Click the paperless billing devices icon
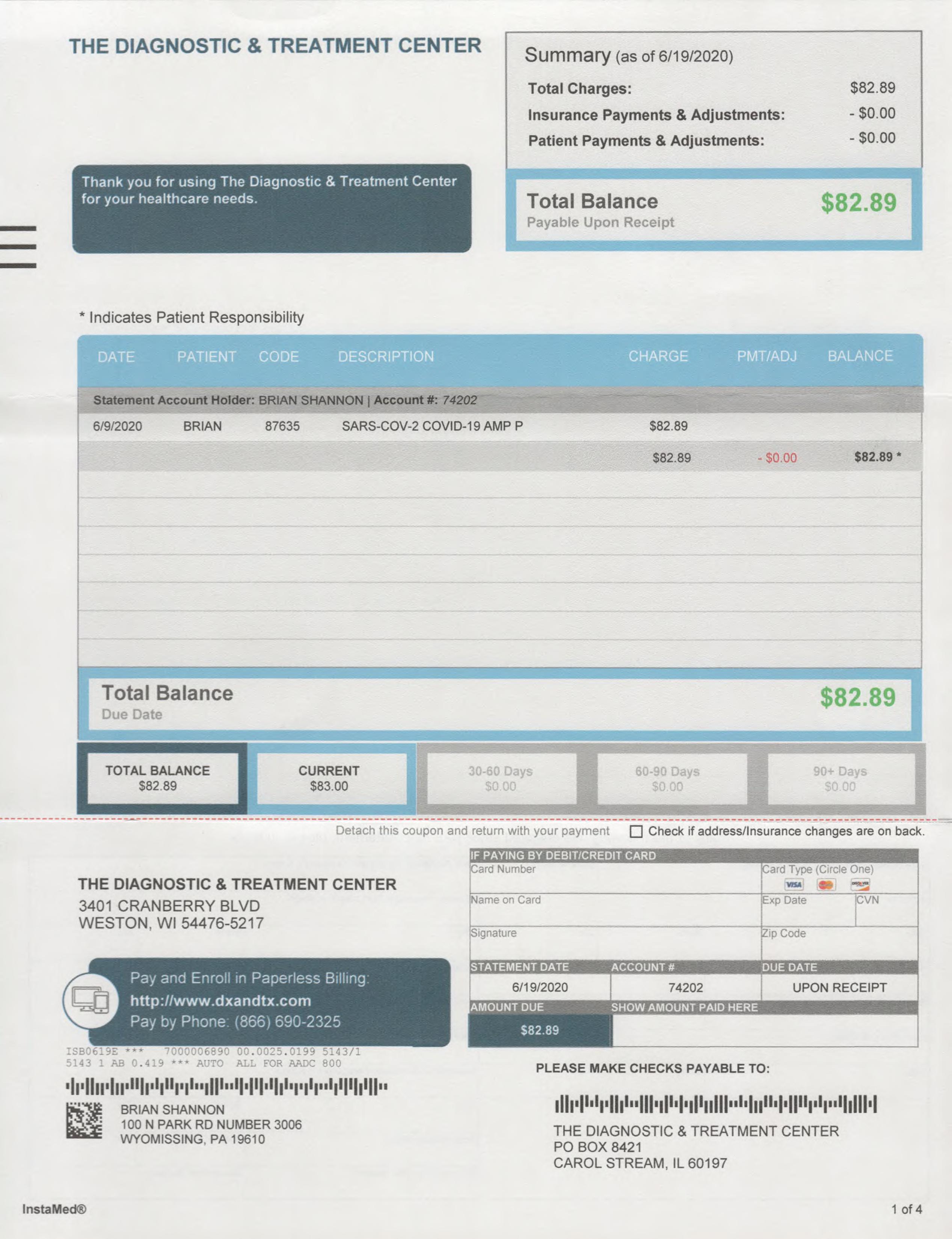Screen dimensions: 952x1239 tap(91, 1001)
